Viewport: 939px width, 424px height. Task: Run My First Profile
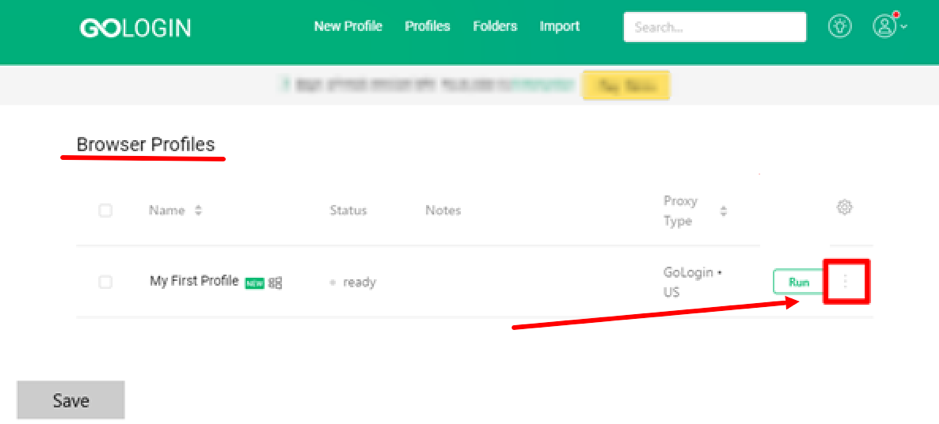click(x=799, y=282)
